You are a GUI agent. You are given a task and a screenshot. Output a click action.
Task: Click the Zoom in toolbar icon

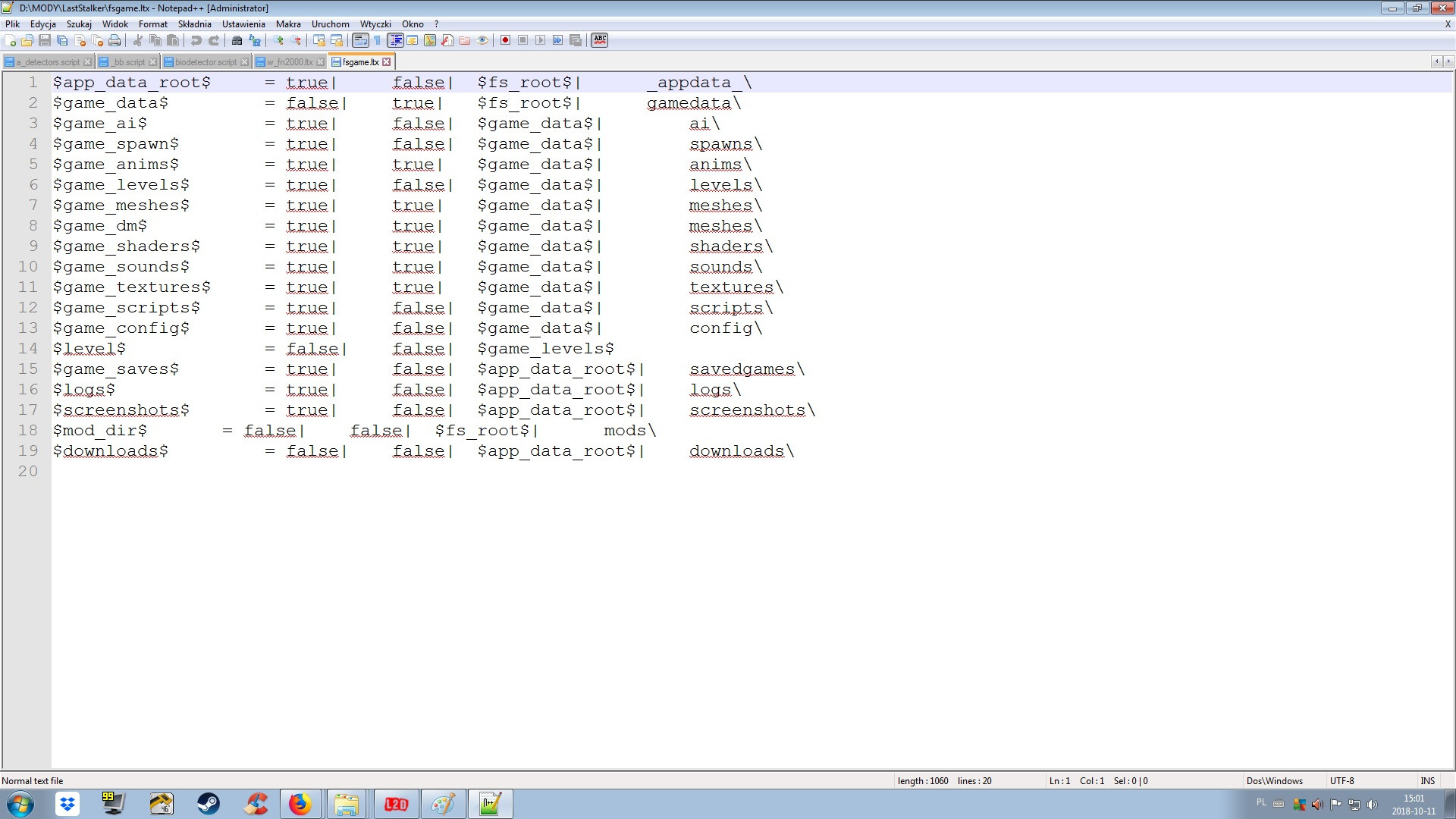(278, 40)
